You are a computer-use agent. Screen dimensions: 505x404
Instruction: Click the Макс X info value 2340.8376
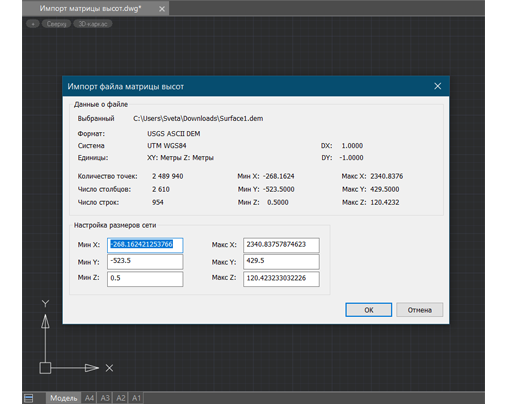[387, 176]
